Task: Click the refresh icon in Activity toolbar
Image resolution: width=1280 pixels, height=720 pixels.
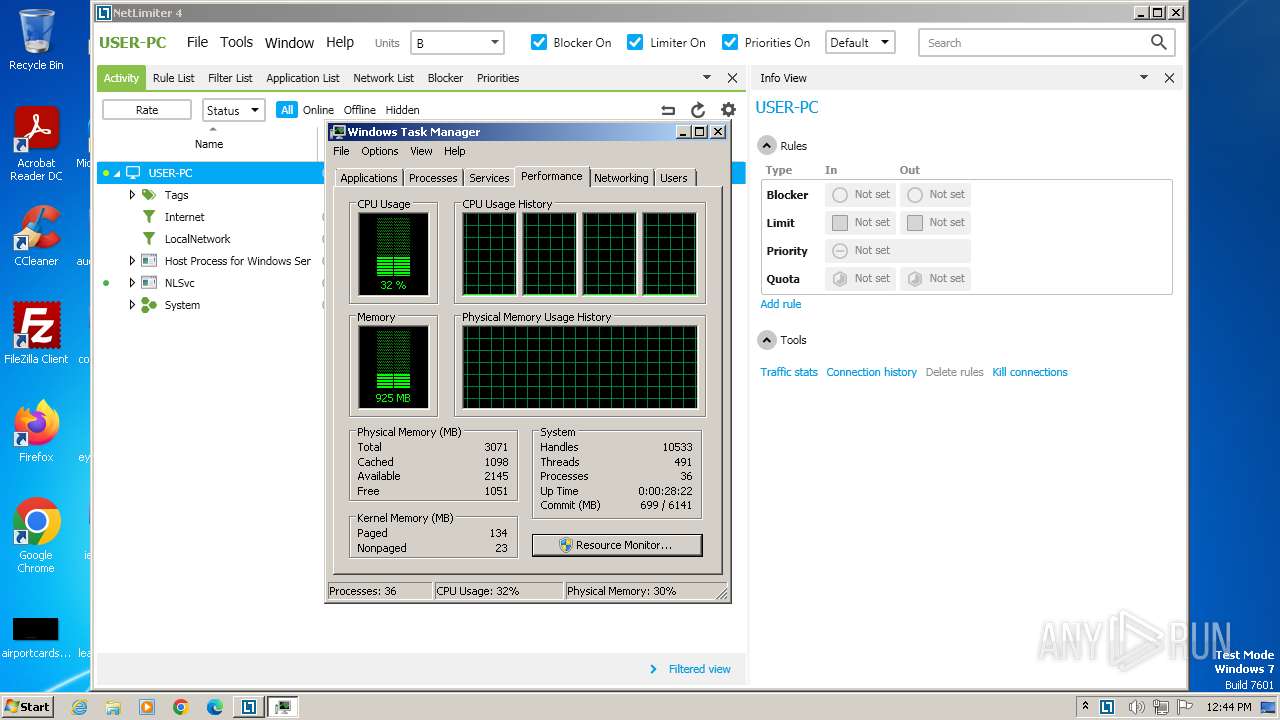Action: pyautogui.click(x=698, y=110)
